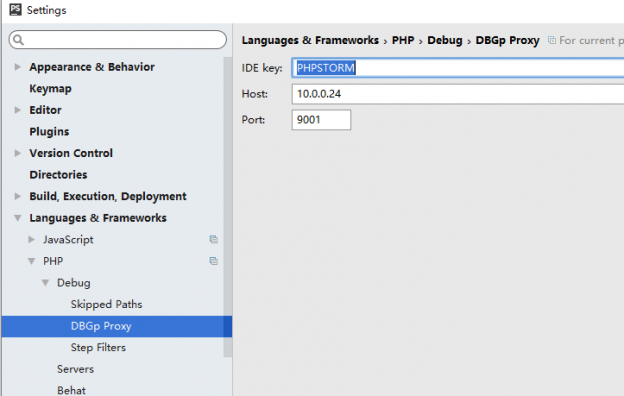
Task: Click the project-level icon next to PHP
Action: point(214,261)
